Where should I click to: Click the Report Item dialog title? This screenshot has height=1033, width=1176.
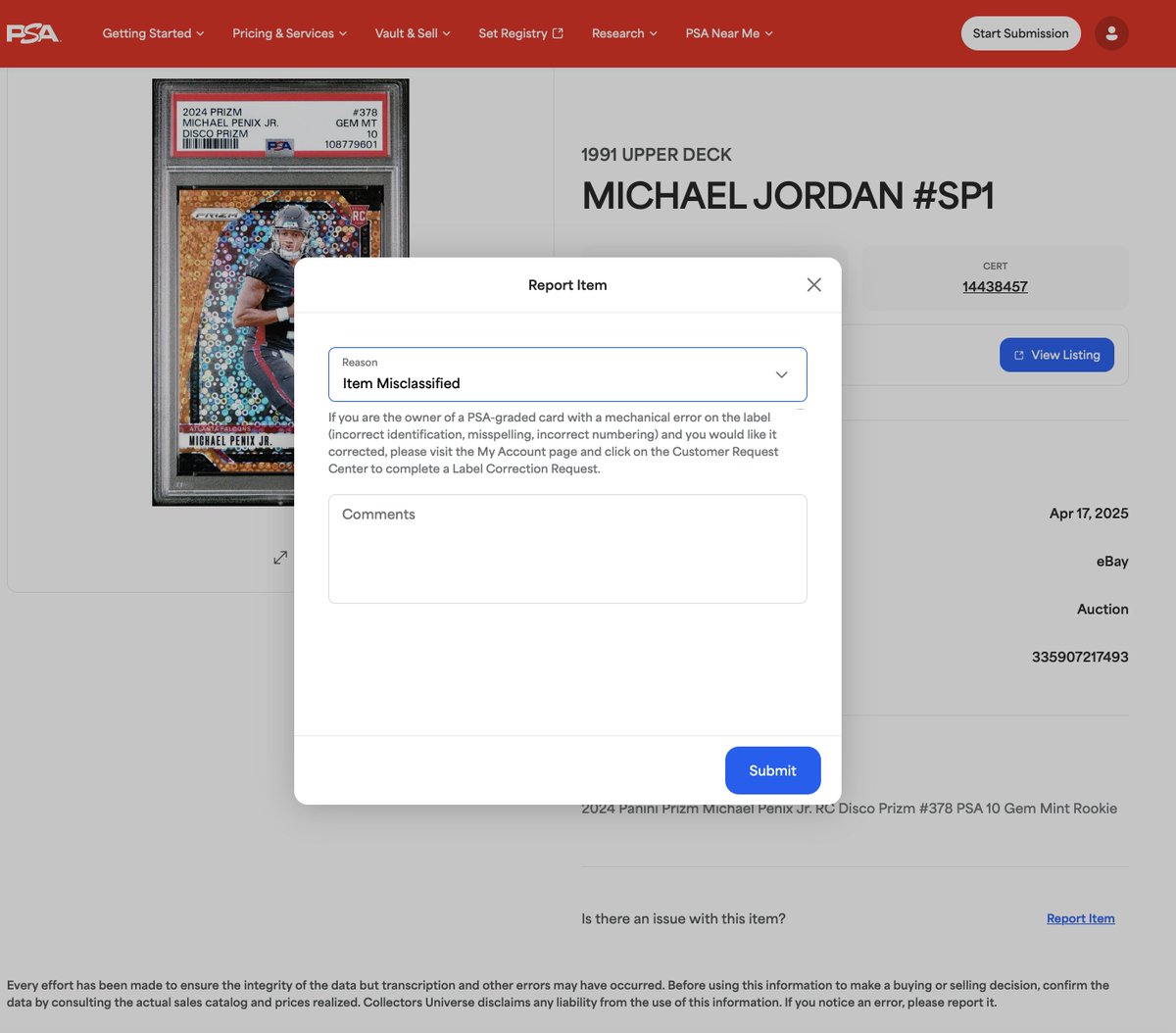click(x=567, y=285)
